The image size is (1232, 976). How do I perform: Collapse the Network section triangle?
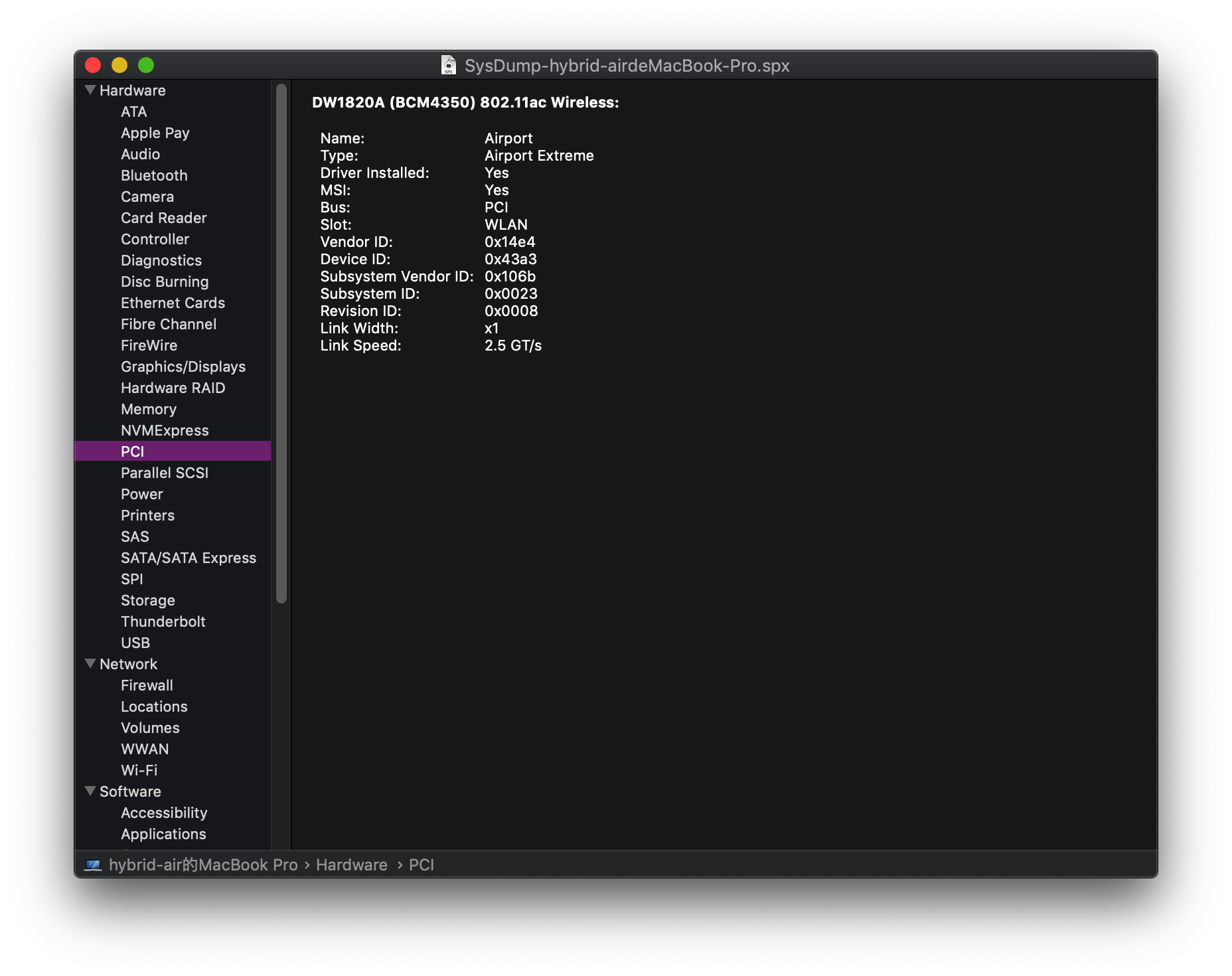pyautogui.click(x=90, y=663)
